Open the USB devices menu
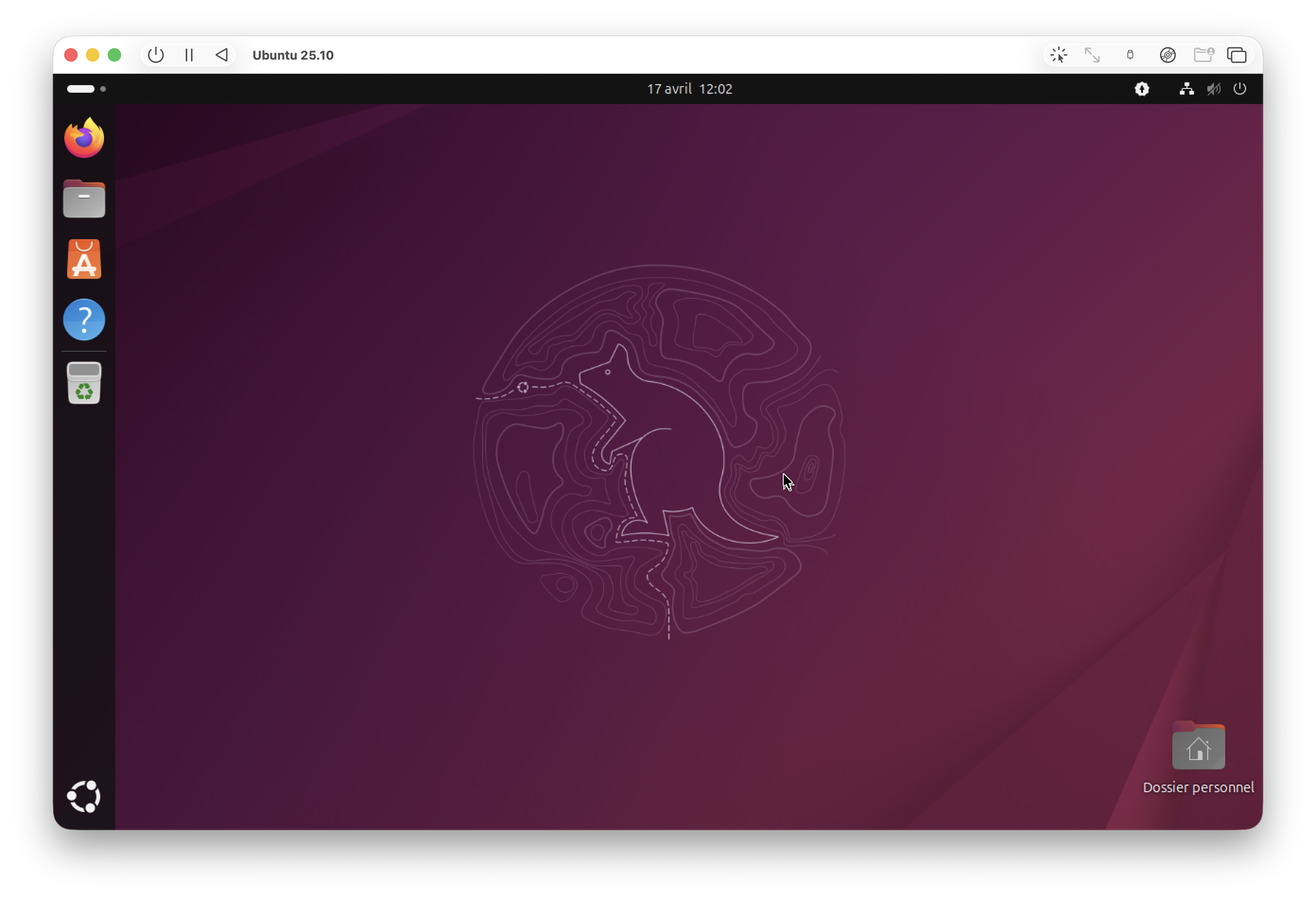1316x900 pixels. [1130, 55]
